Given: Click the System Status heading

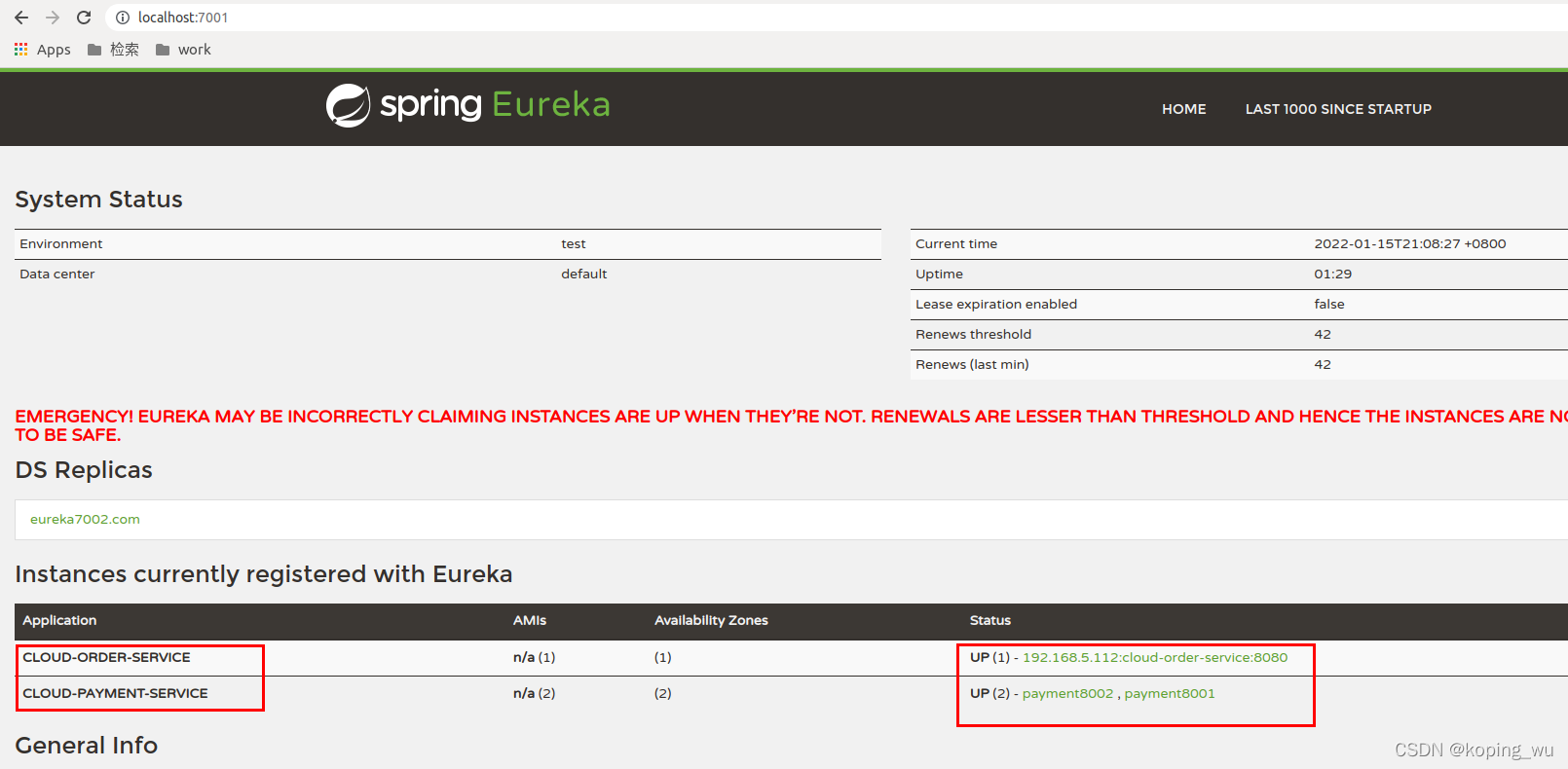Looking at the screenshot, I should click(x=98, y=200).
